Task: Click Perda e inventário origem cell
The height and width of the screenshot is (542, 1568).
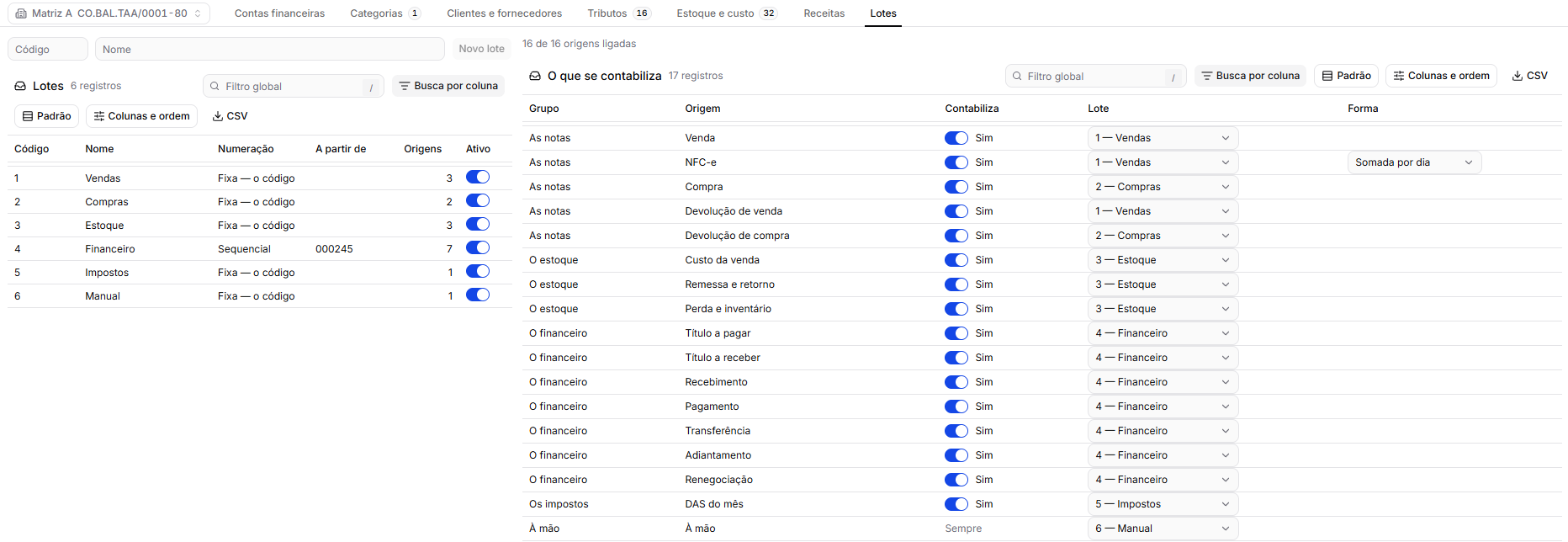Action: click(x=728, y=309)
